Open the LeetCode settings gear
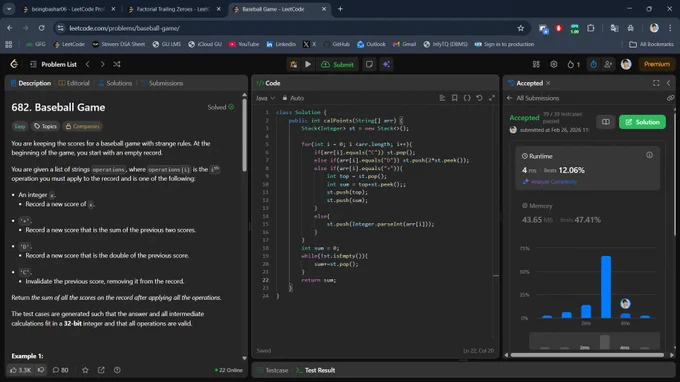Image resolution: width=680 pixels, height=382 pixels. [x=554, y=64]
